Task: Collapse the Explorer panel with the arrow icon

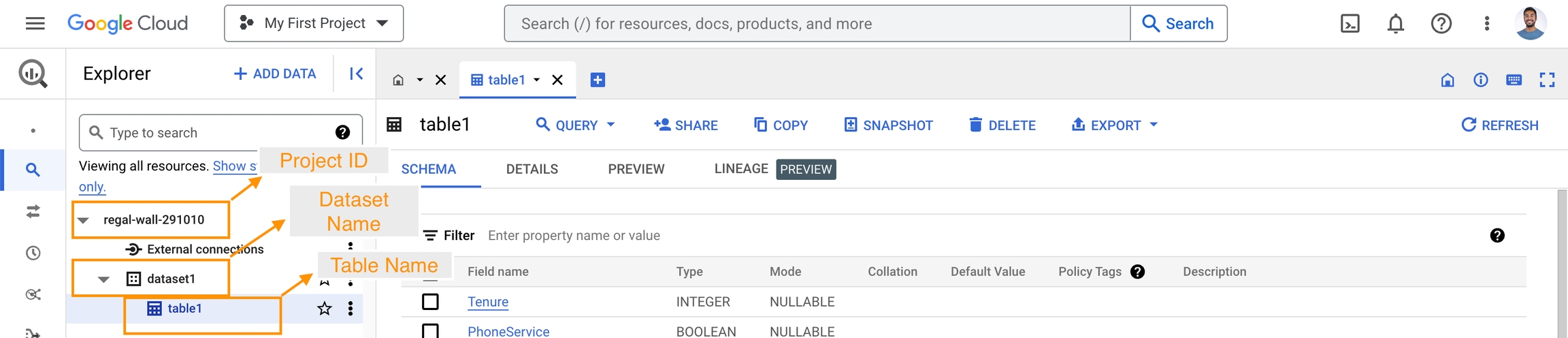Action: [356, 74]
